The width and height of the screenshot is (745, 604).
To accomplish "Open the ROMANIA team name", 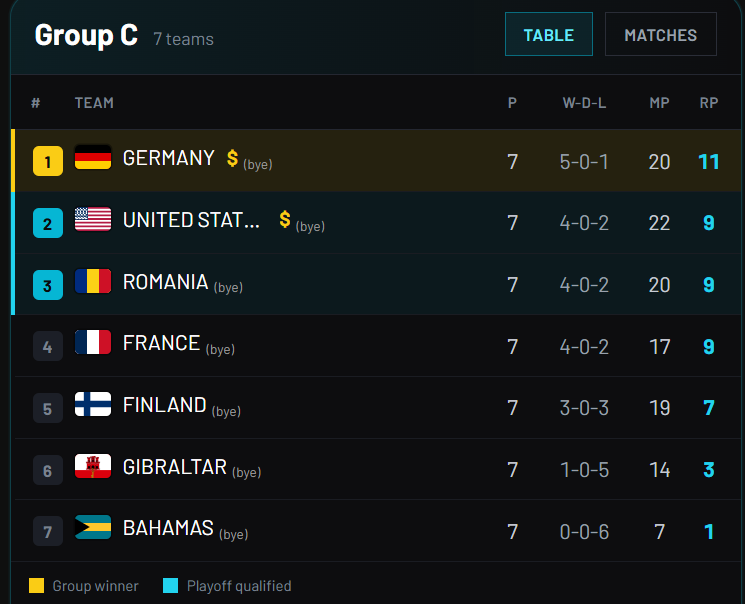I will [165, 282].
